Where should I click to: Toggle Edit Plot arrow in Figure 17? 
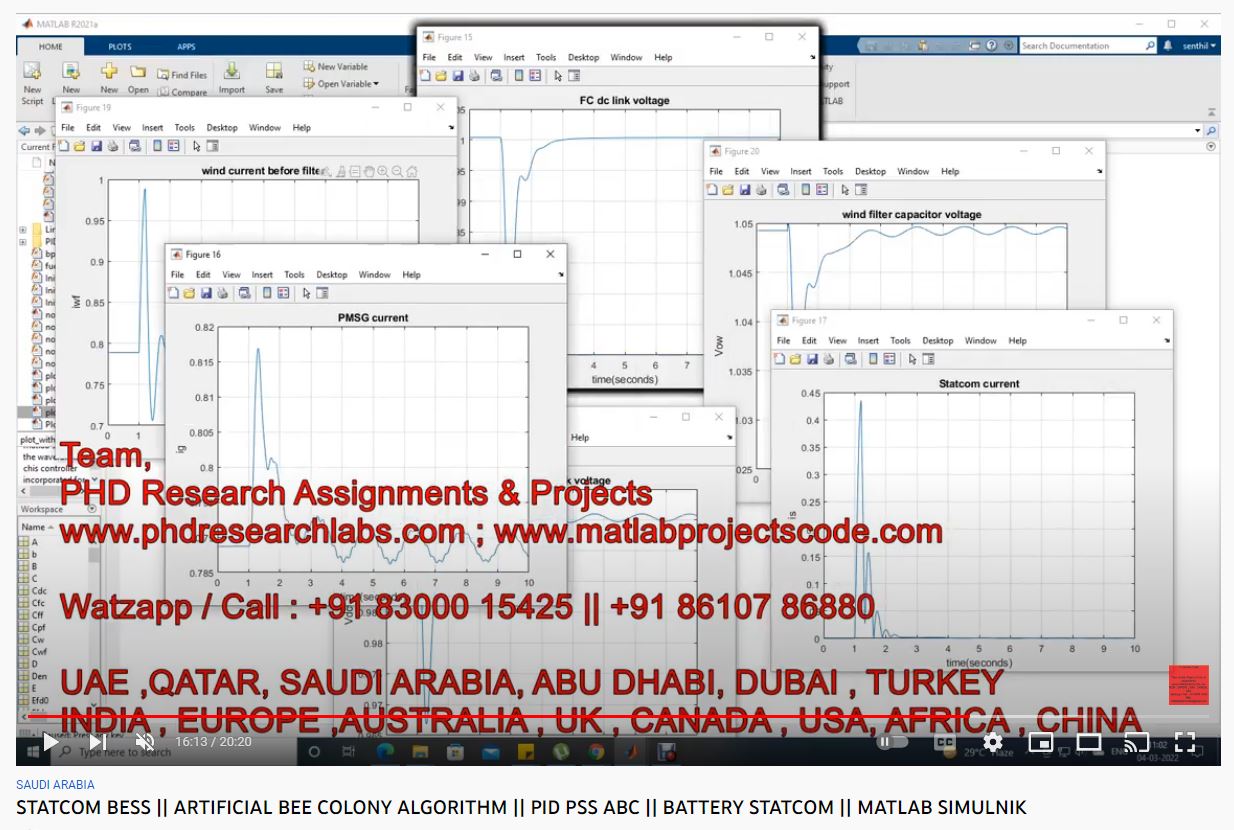912,359
